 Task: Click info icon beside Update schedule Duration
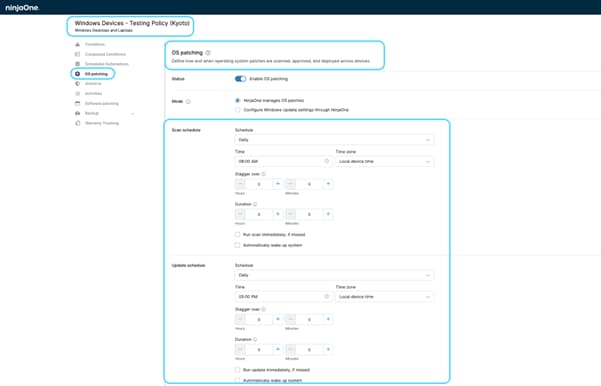[x=255, y=340]
